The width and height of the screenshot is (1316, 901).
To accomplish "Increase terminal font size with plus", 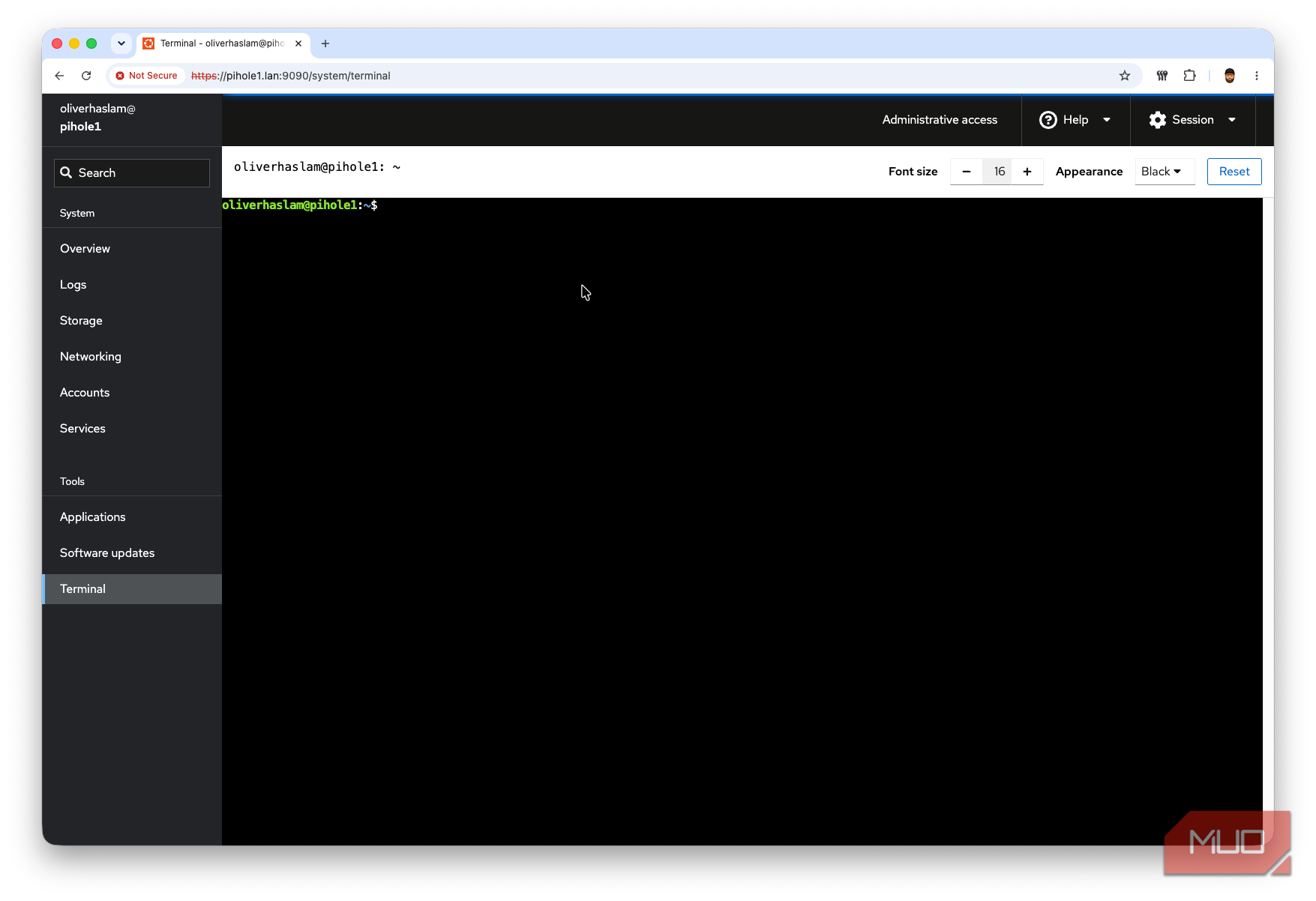I will coord(1027,172).
